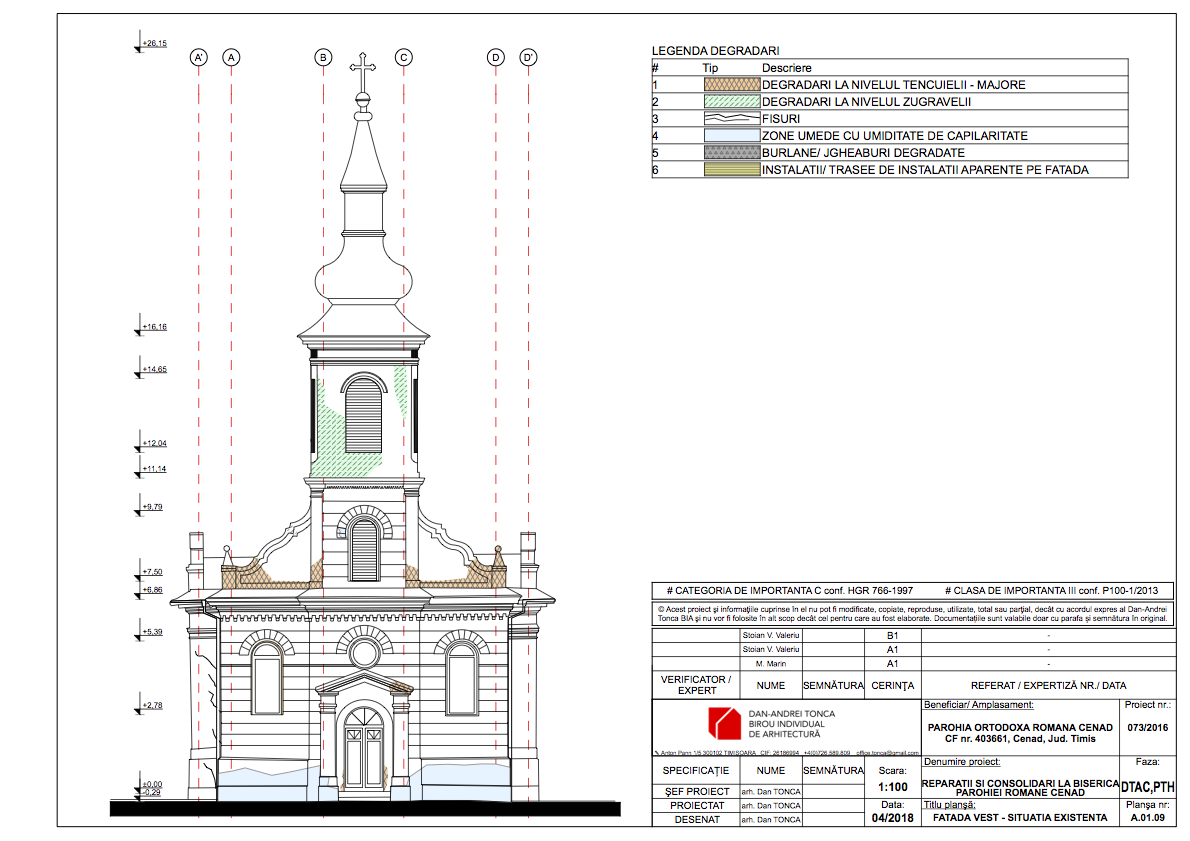Select the axis marker bubble B
This screenshot has height=841, width=1190.
(323, 58)
